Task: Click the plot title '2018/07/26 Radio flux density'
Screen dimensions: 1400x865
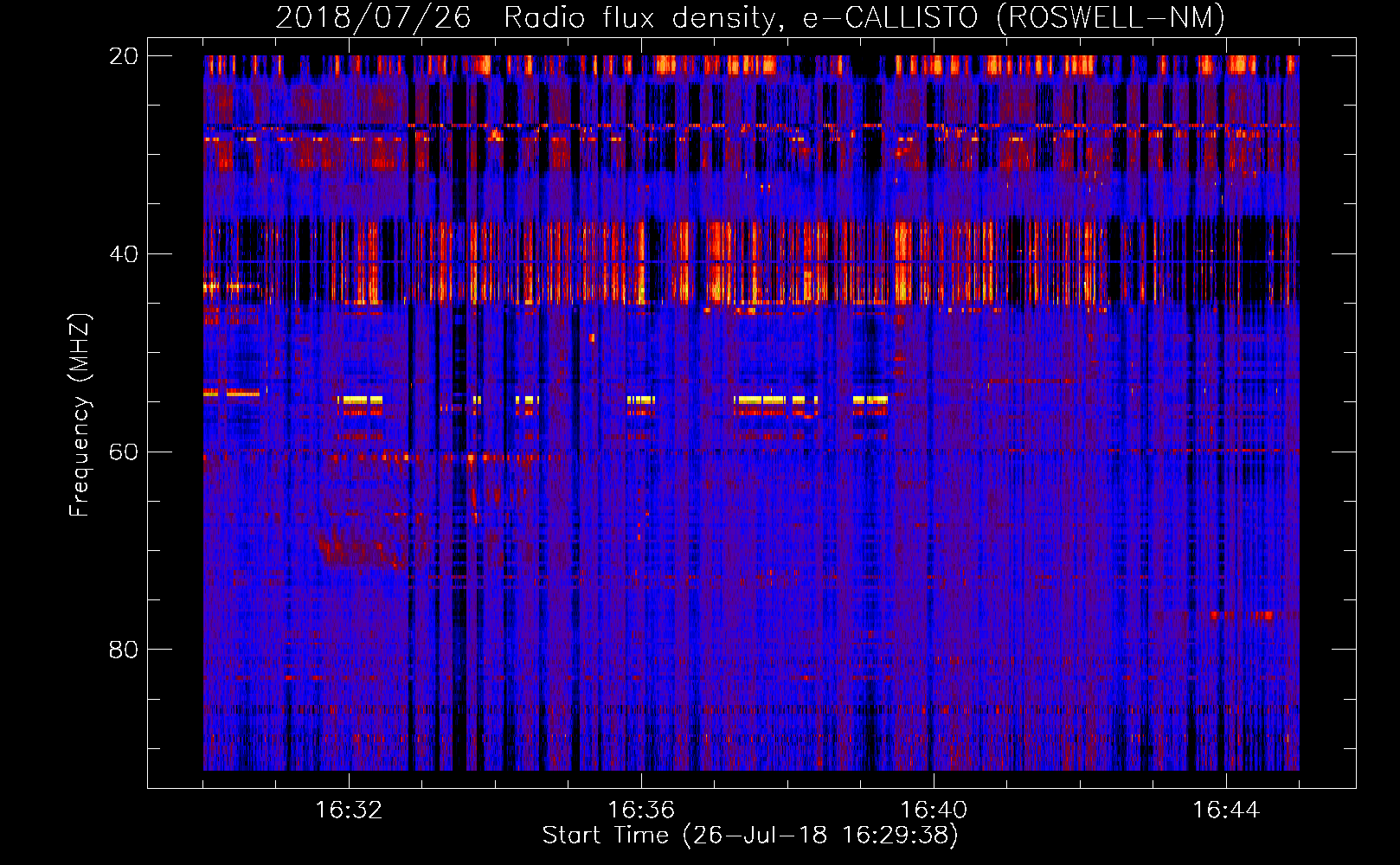Action: click(x=750, y=18)
